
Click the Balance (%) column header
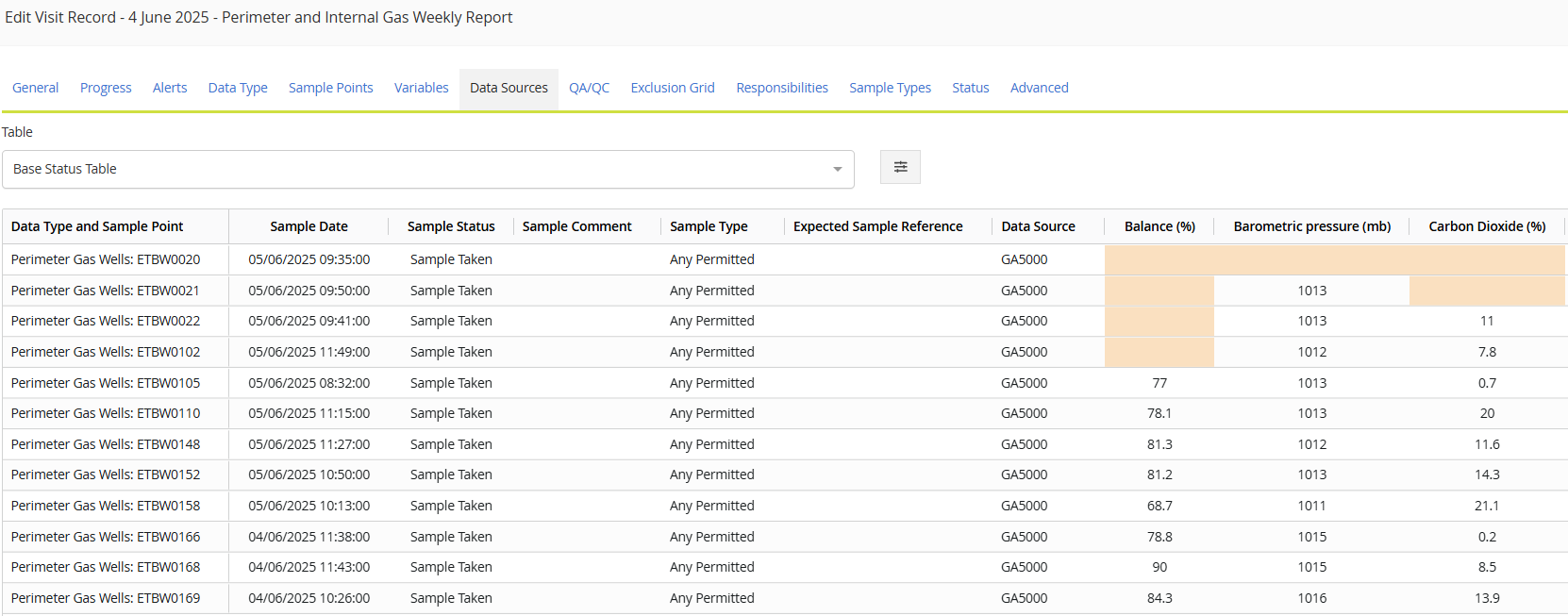coord(1159,226)
